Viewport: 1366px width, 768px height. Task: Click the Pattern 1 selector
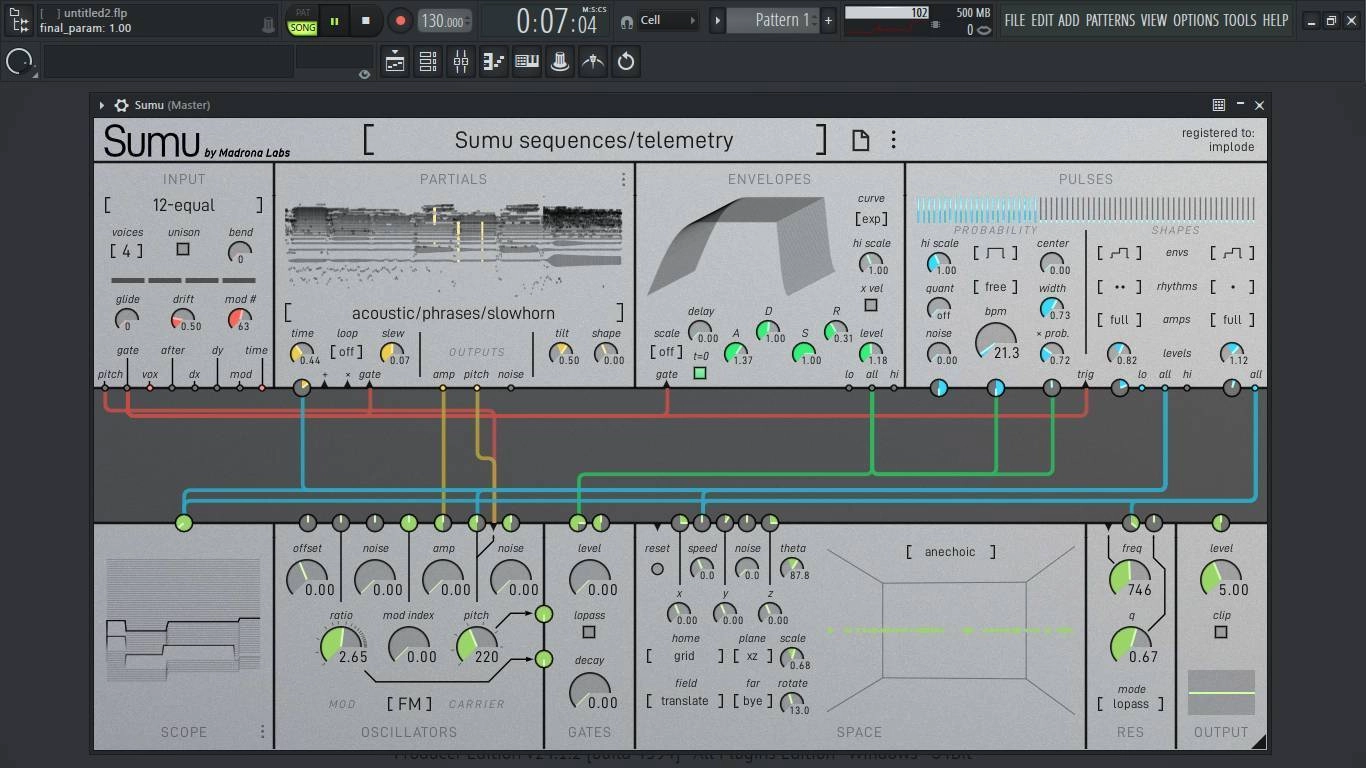772,20
